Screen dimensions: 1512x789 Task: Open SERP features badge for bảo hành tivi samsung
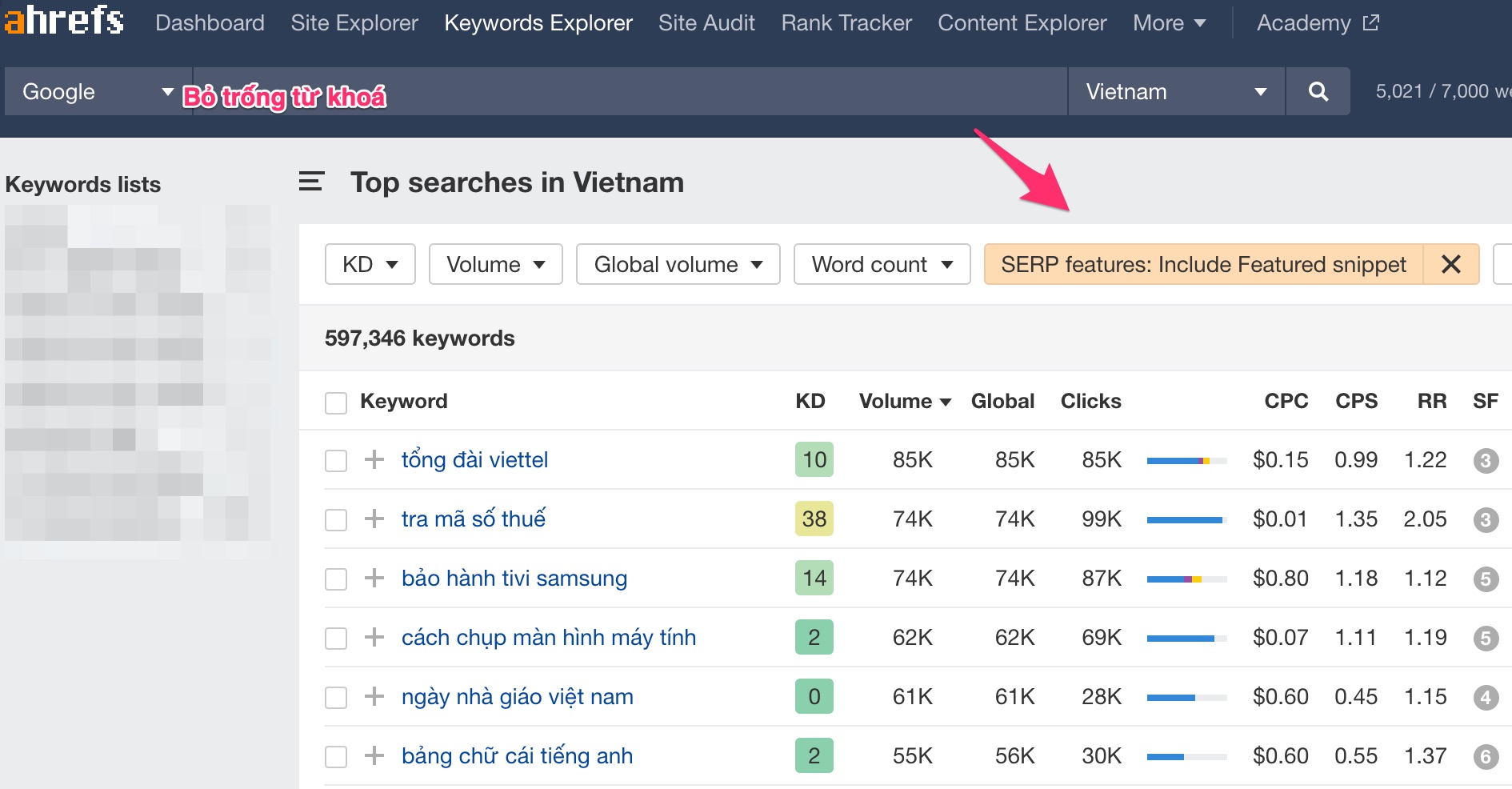click(1486, 579)
